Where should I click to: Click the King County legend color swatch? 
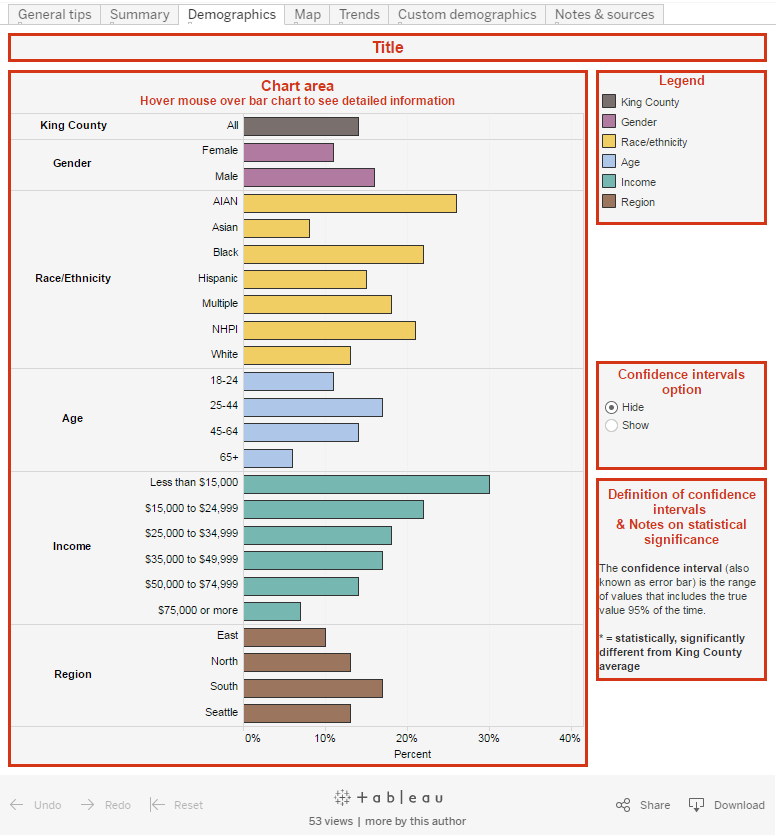609,102
